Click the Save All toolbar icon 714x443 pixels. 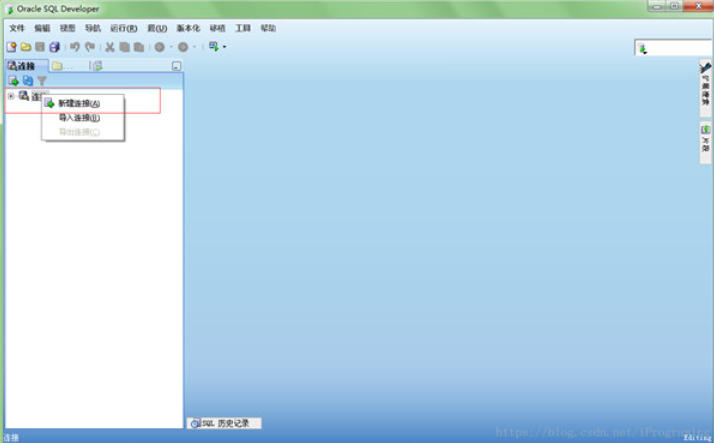(54, 47)
